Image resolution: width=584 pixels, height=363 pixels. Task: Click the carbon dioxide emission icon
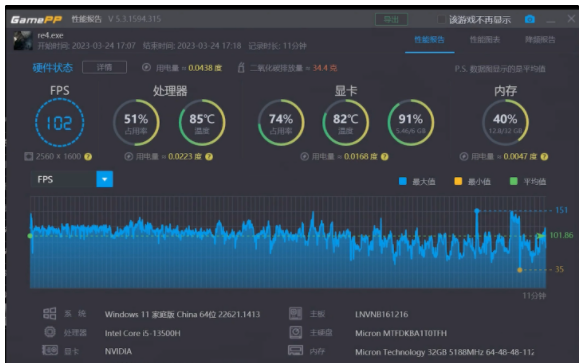(241, 68)
